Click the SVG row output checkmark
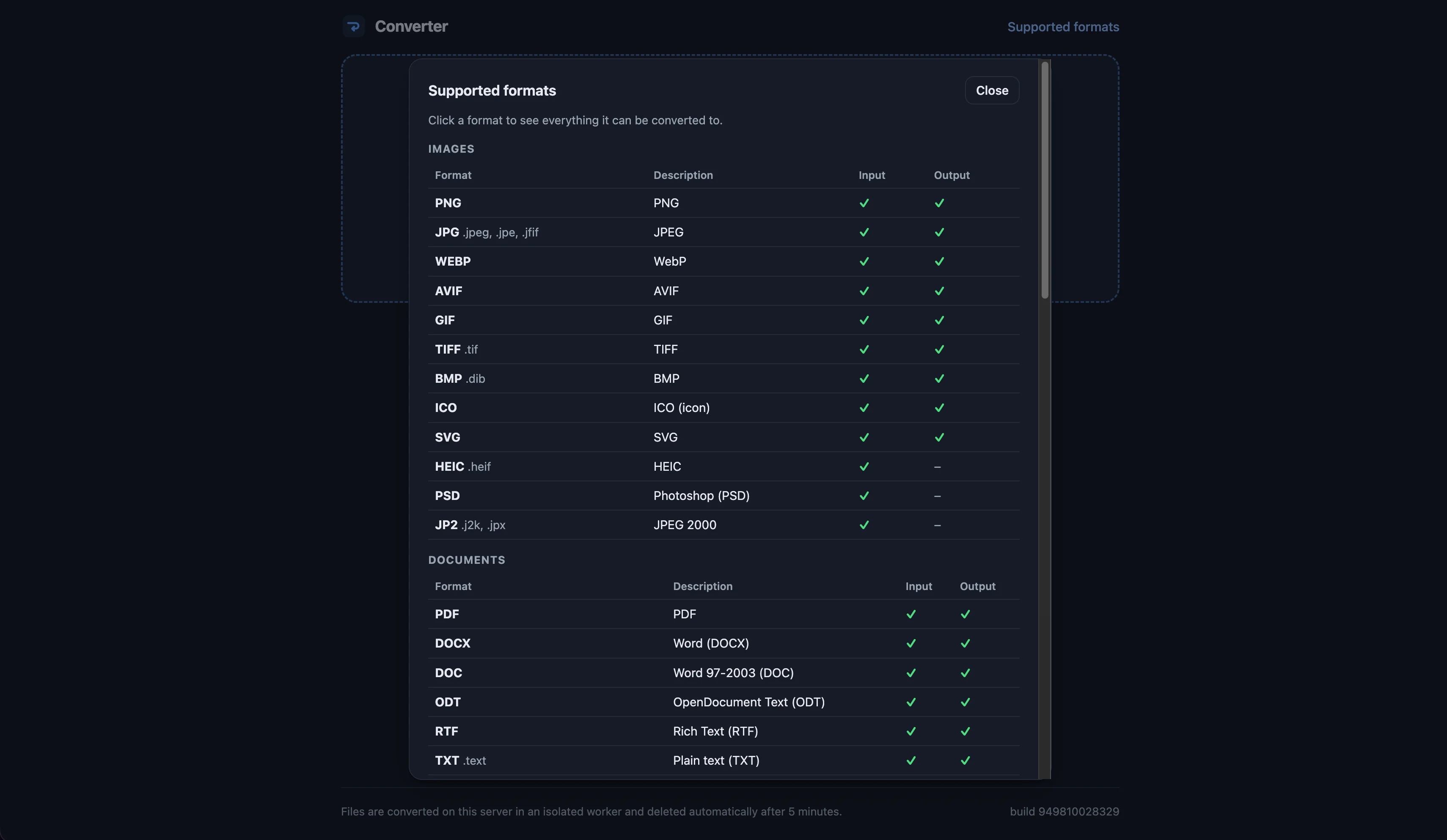The width and height of the screenshot is (1447, 840). [939, 437]
